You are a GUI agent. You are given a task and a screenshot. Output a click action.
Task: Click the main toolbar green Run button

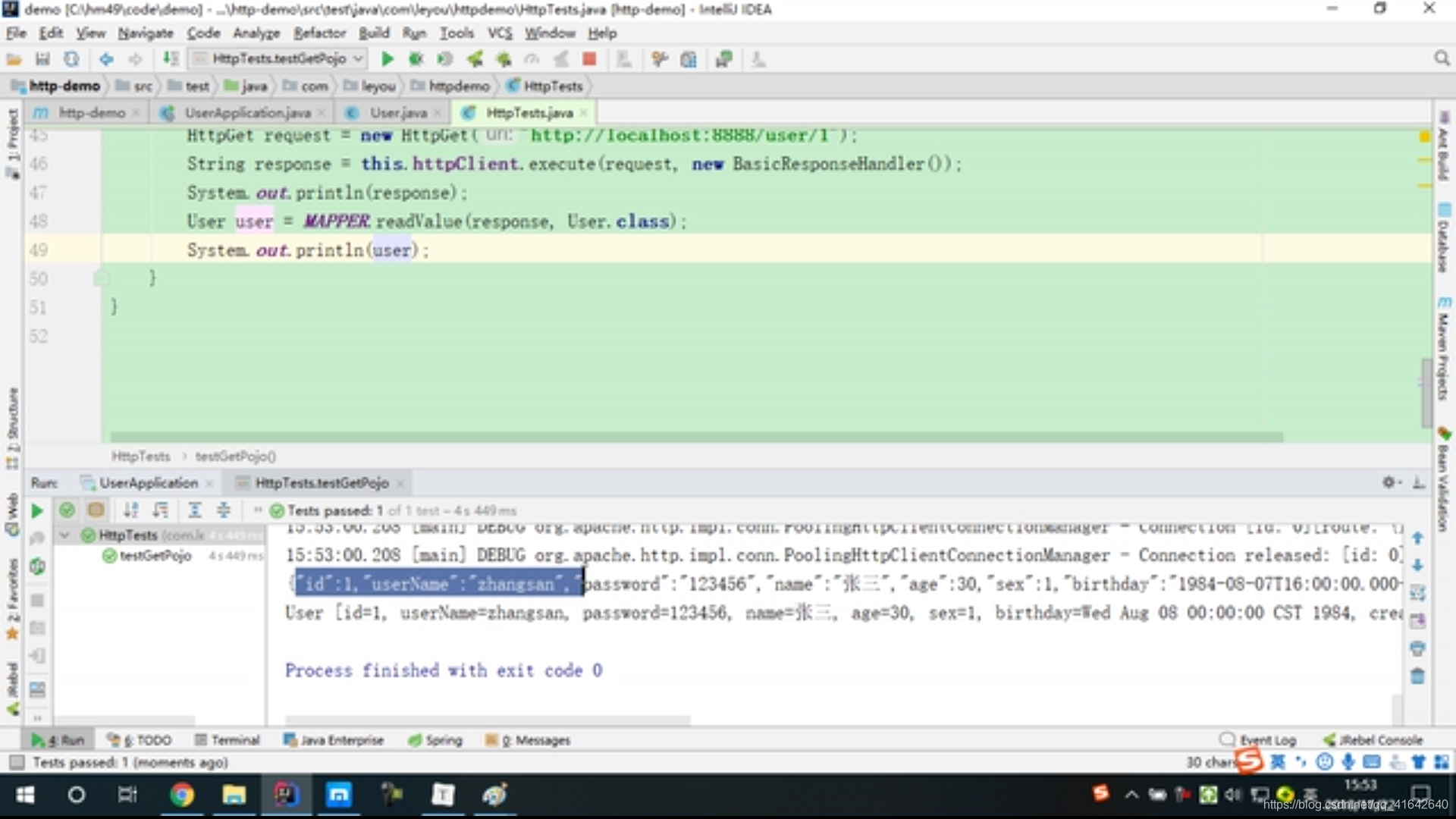coord(387,59)
